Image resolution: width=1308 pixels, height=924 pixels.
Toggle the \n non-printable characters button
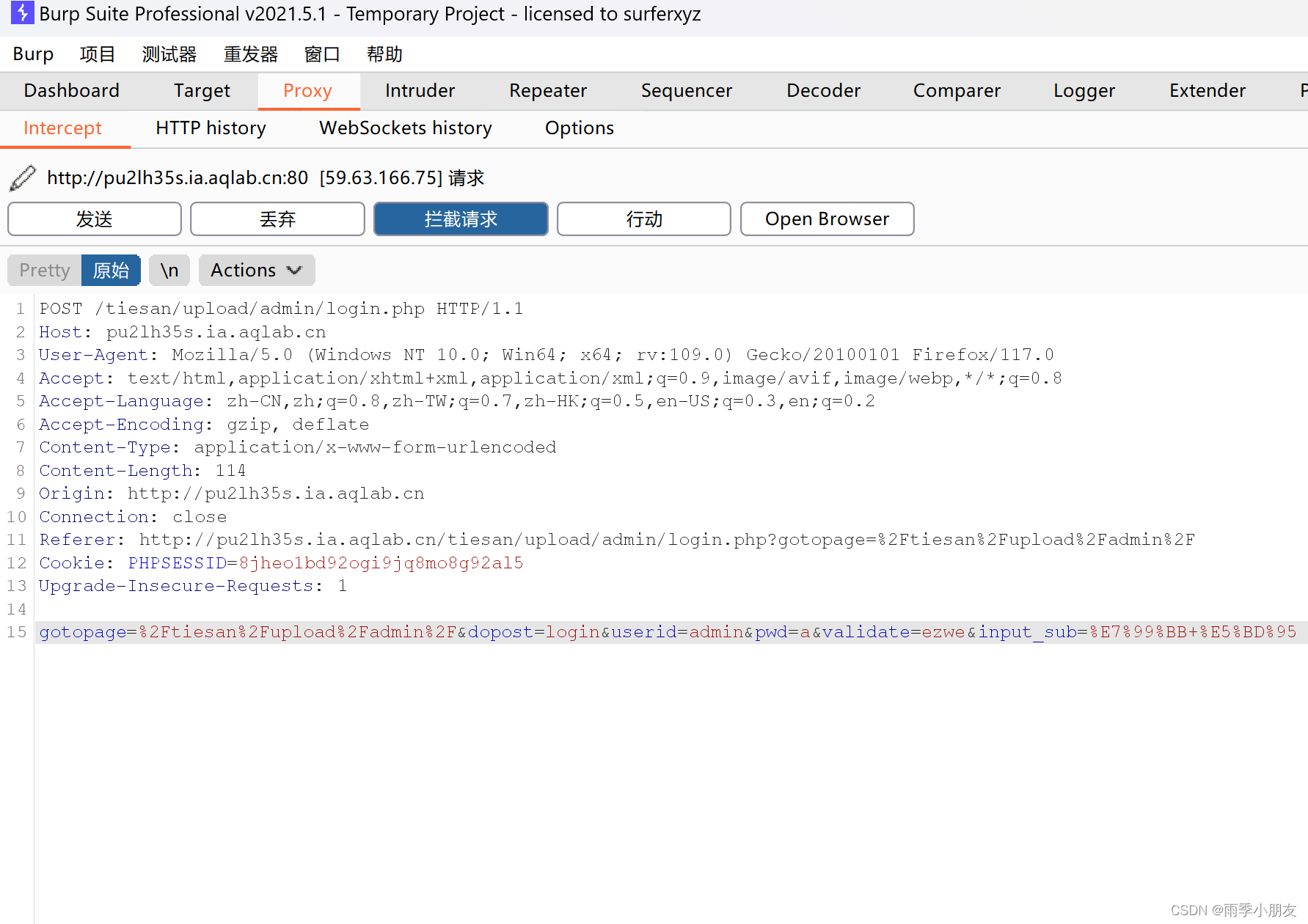tap(169, 271)
